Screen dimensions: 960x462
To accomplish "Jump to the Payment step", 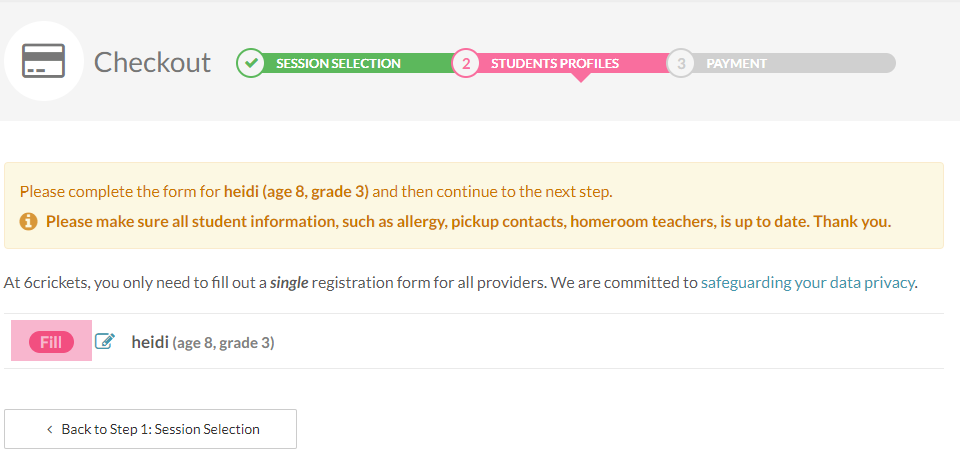I will click(x=736, y=63).
